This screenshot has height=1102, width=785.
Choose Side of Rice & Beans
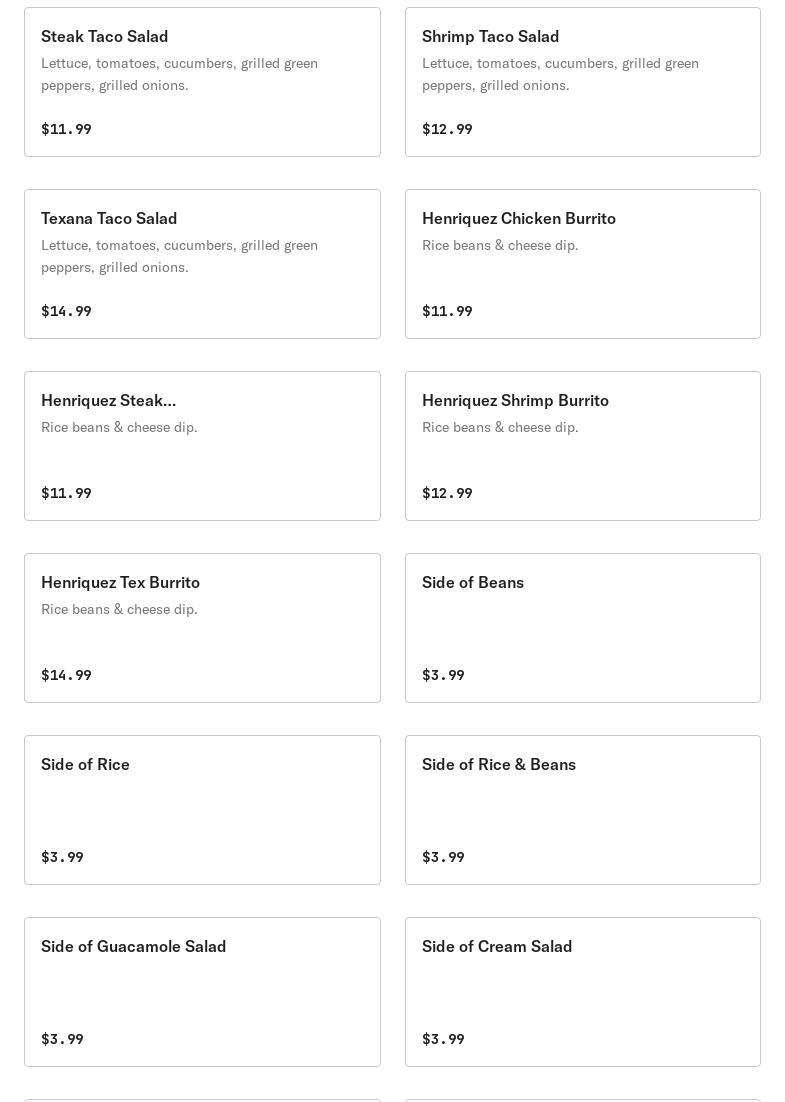(498, 765)
